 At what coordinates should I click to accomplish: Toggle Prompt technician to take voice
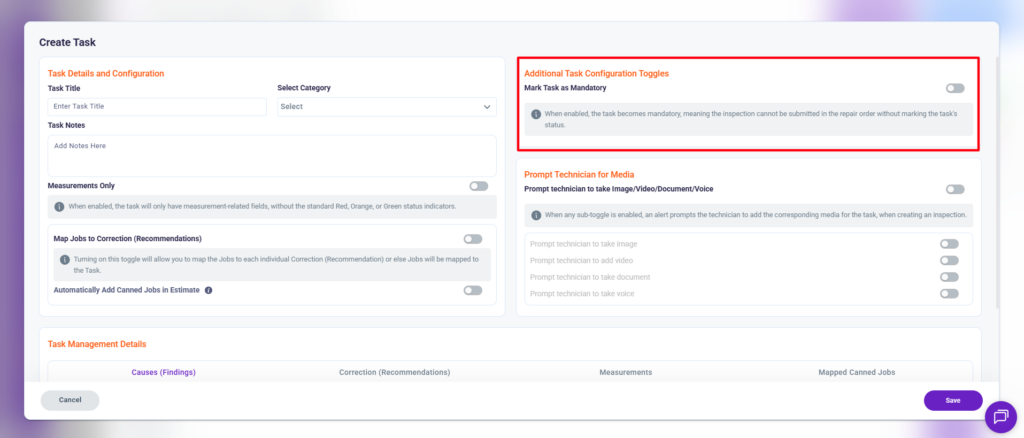949,294
